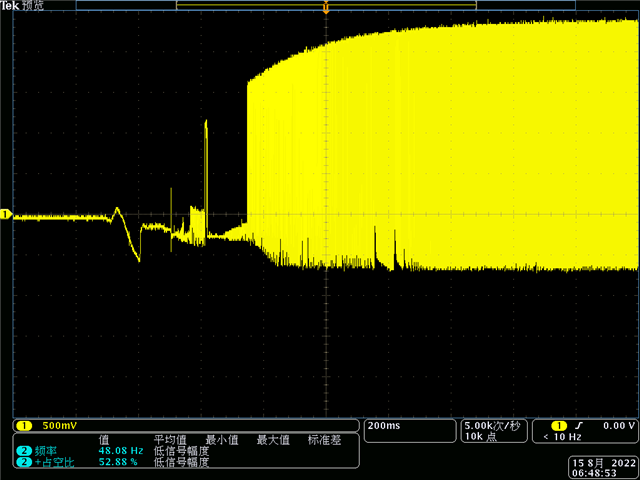
Task: Select the channel 1 ground marker
Action: (6, 214)
